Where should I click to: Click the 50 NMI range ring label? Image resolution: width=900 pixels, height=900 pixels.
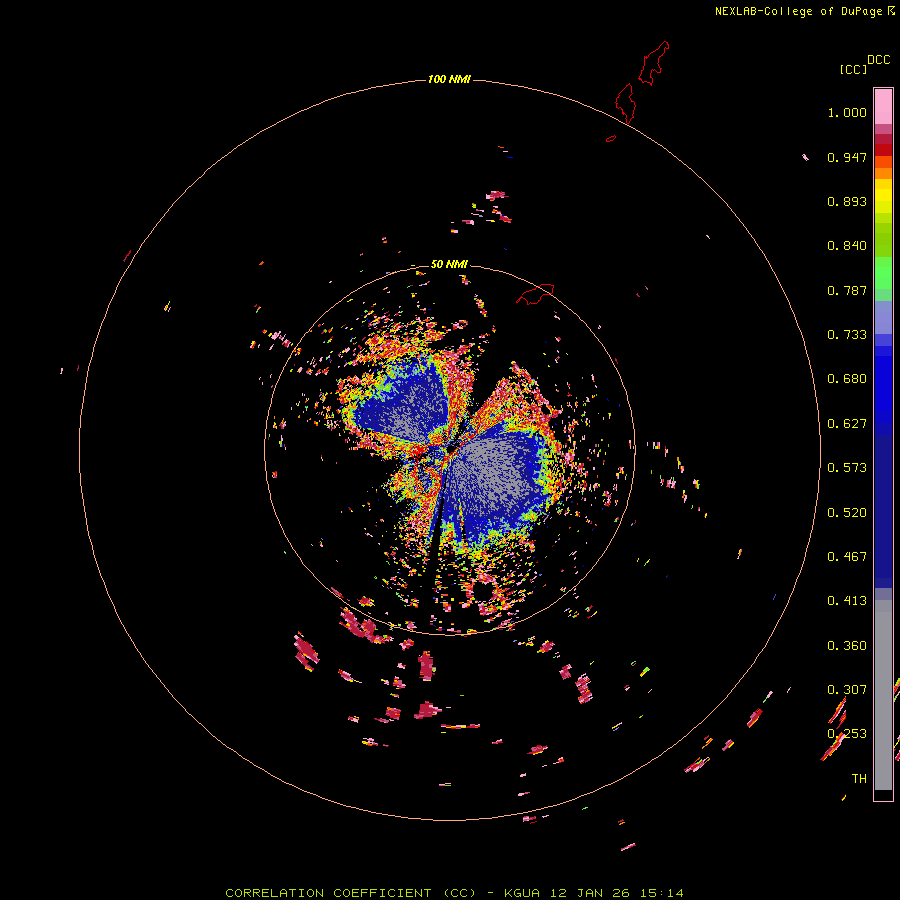click(449, 264)
